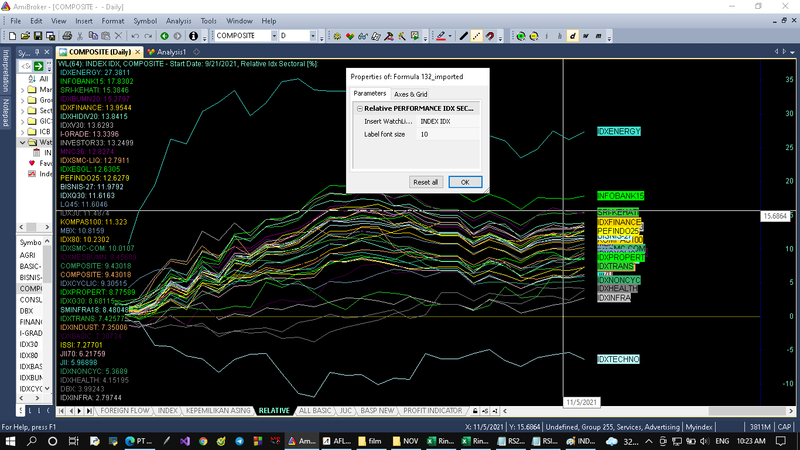
Task: Expand the Sectors folder in symbol tree
Action: tap(22, 111)
